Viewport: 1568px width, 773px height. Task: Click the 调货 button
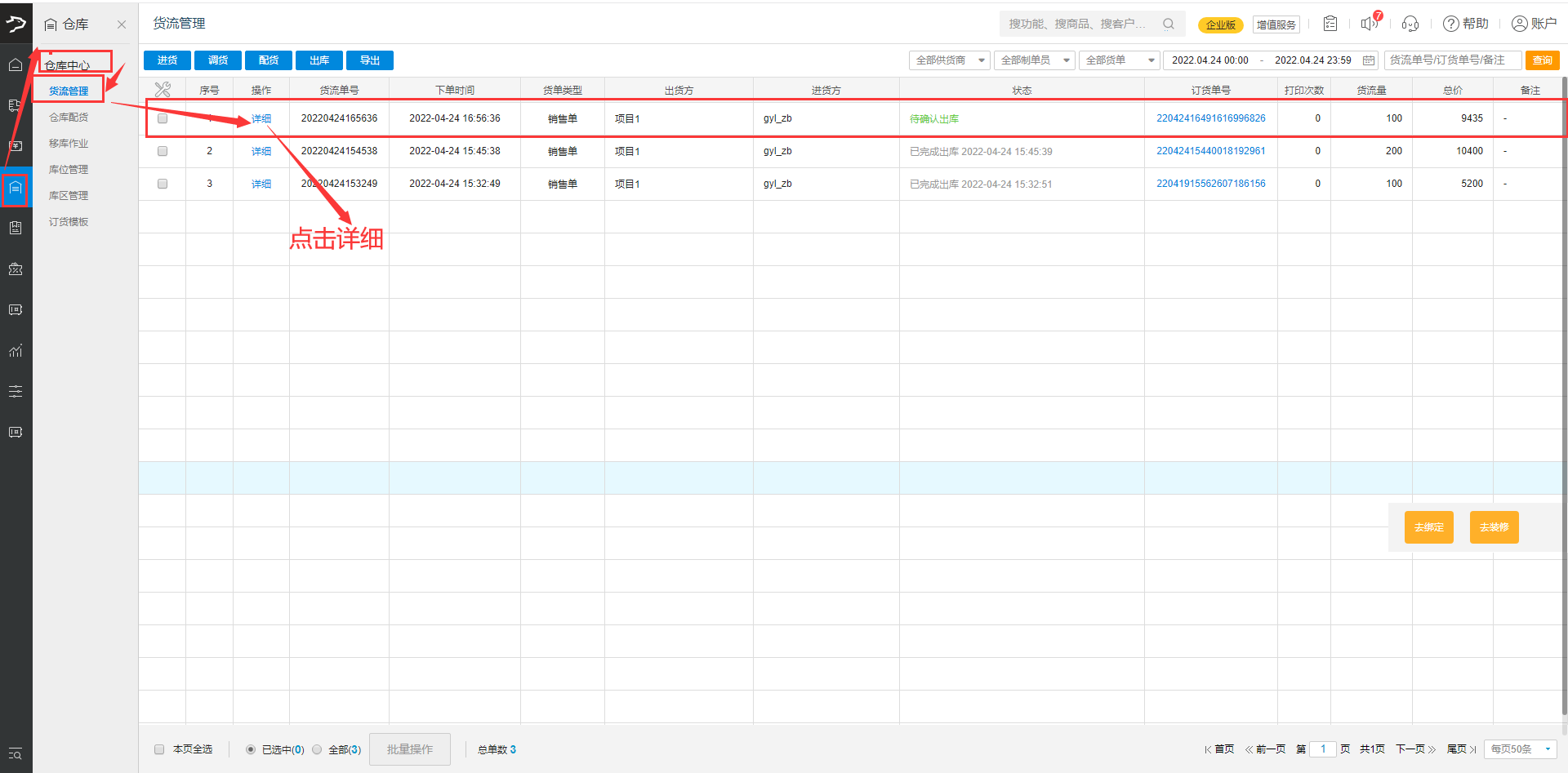point(218,60)
